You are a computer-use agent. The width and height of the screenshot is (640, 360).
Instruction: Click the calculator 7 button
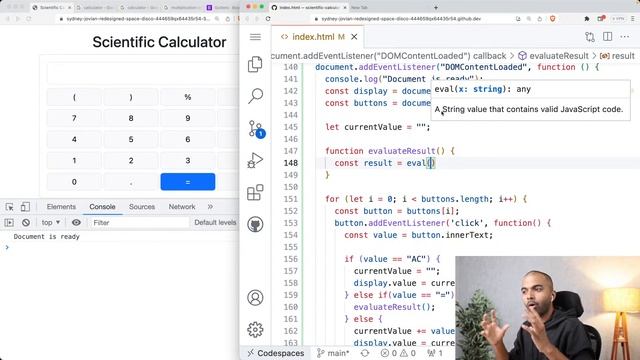74,118
